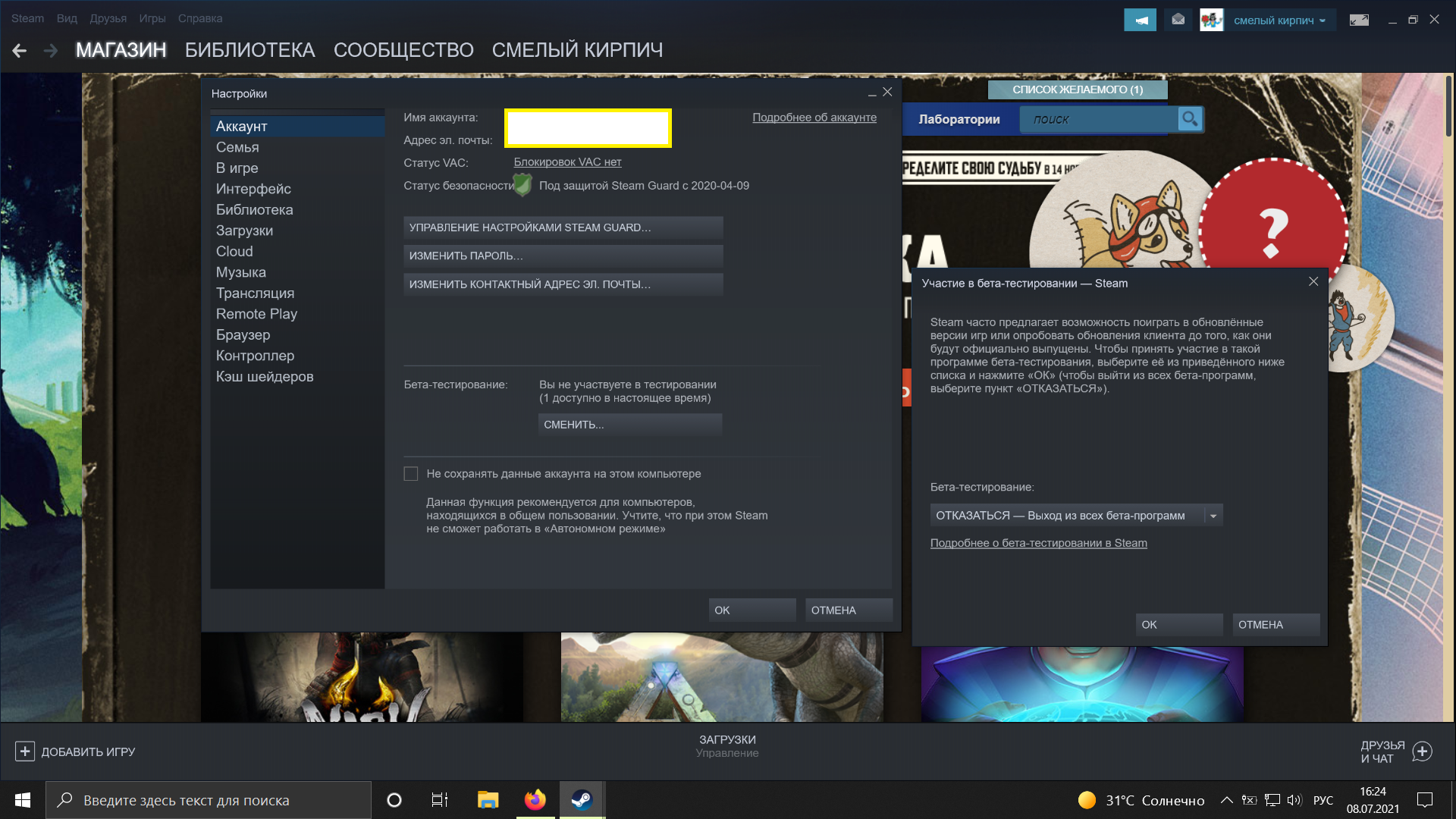Image resolution: width=1456 pixels, height=819 pixels.
Task: Select Загрузки in settings sidebar
Action: point(297,231)
